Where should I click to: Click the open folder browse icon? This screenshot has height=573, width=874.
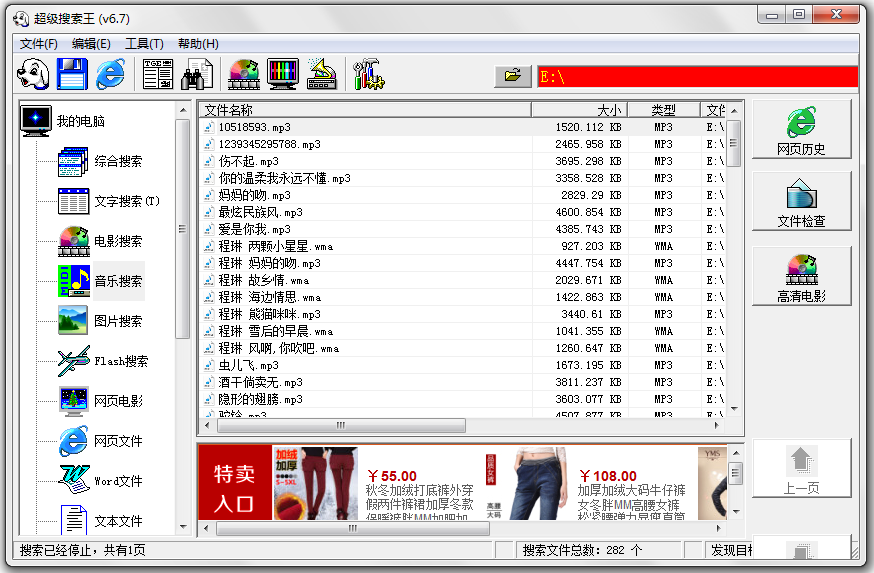(513, 76)
